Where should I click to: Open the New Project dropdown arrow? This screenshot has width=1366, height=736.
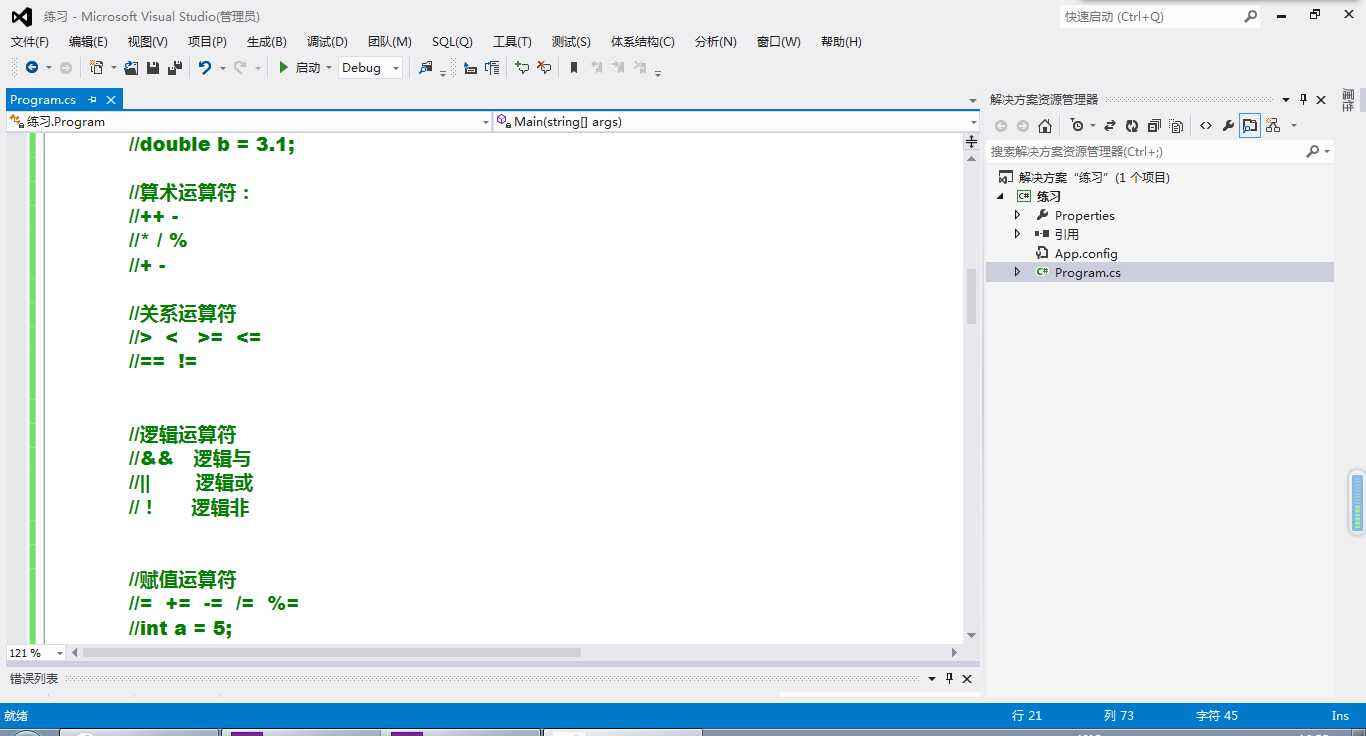point(113,68)
